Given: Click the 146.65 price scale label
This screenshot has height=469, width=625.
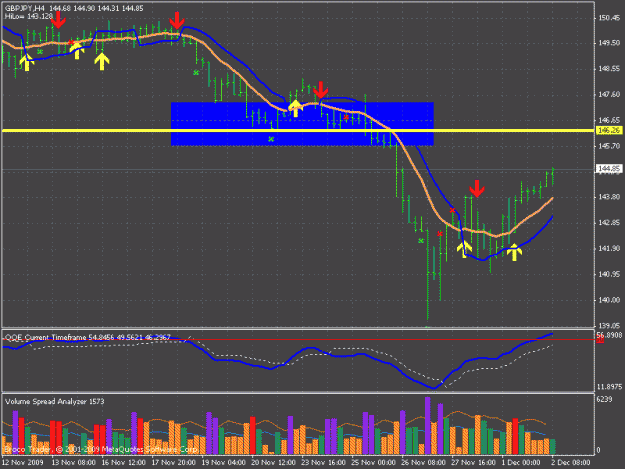Looking at the screenshot, I should click(x=609, y=120).
